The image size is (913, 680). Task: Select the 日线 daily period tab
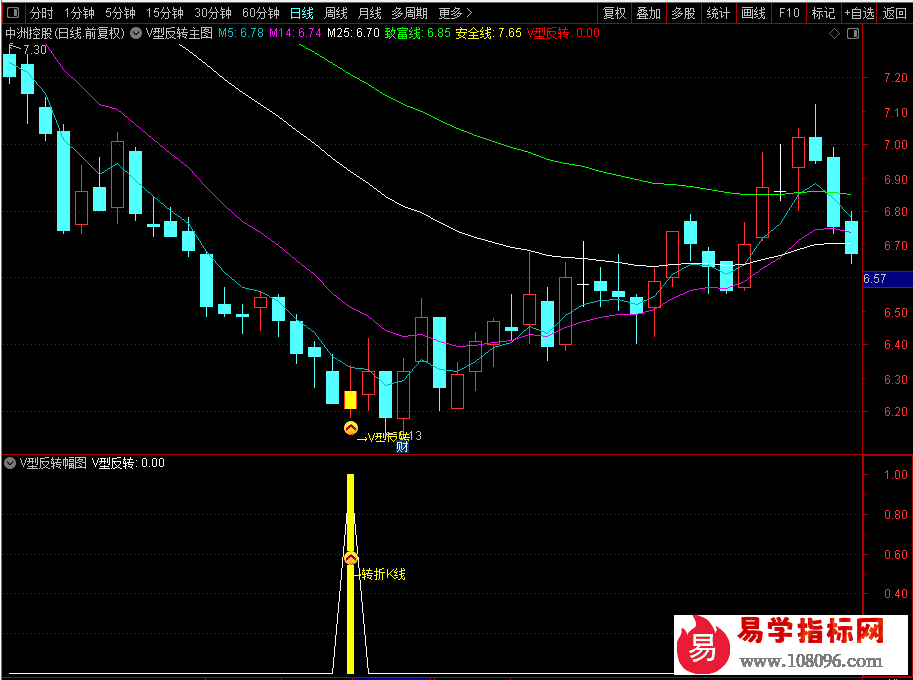pyautogui.click(x=302, y=13)
